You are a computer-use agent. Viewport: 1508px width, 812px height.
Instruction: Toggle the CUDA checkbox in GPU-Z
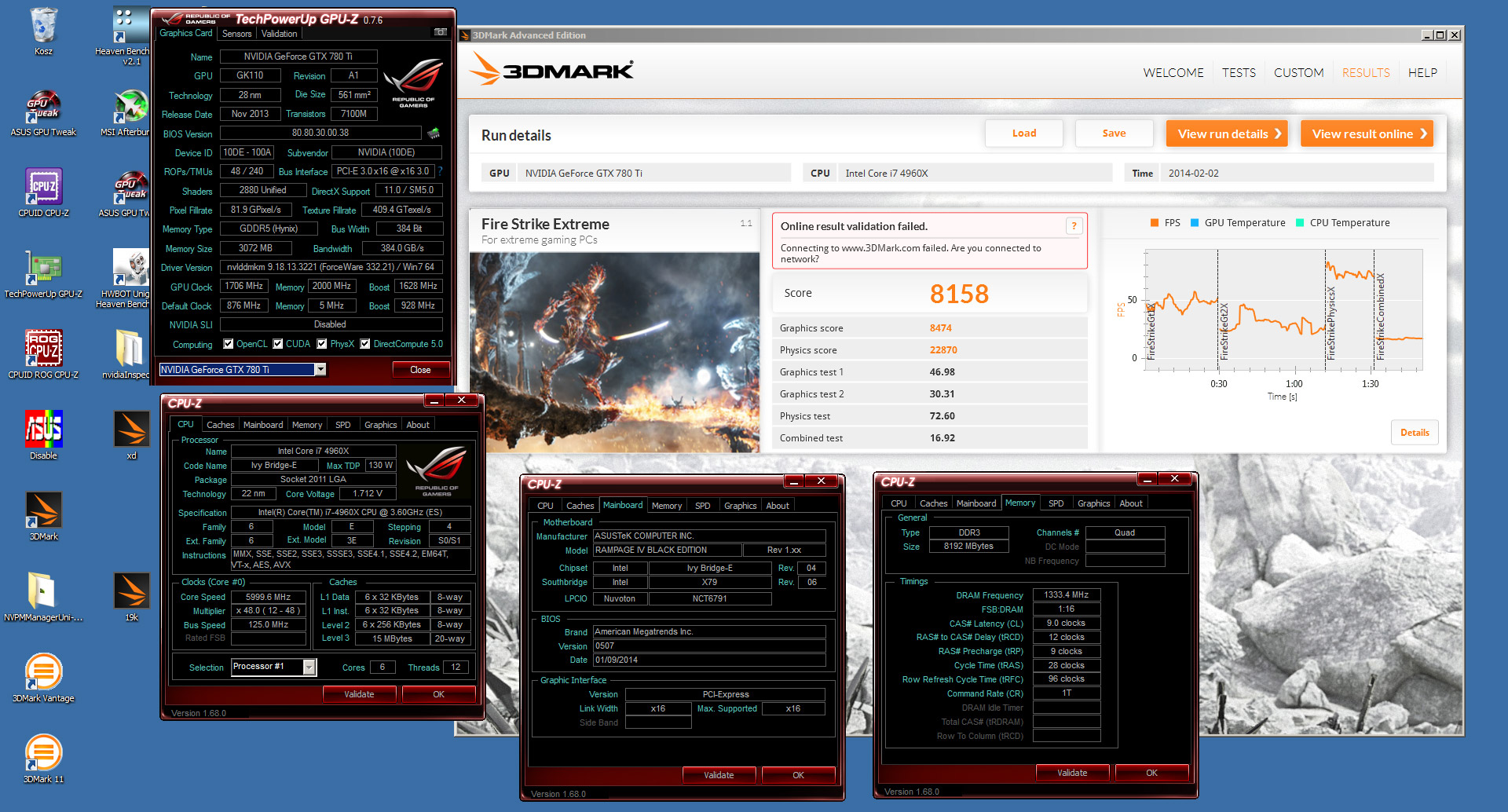tap(278, 344)
